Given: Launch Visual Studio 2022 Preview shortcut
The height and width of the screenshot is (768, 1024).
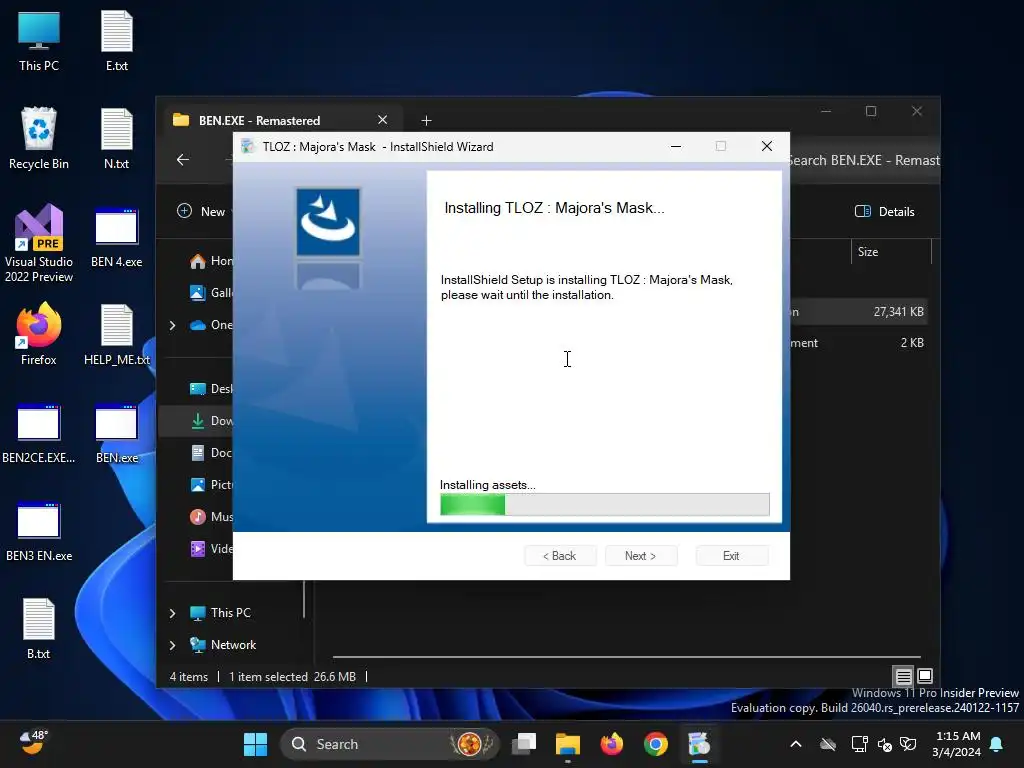Looking at the screenshot, I should 39,243.
